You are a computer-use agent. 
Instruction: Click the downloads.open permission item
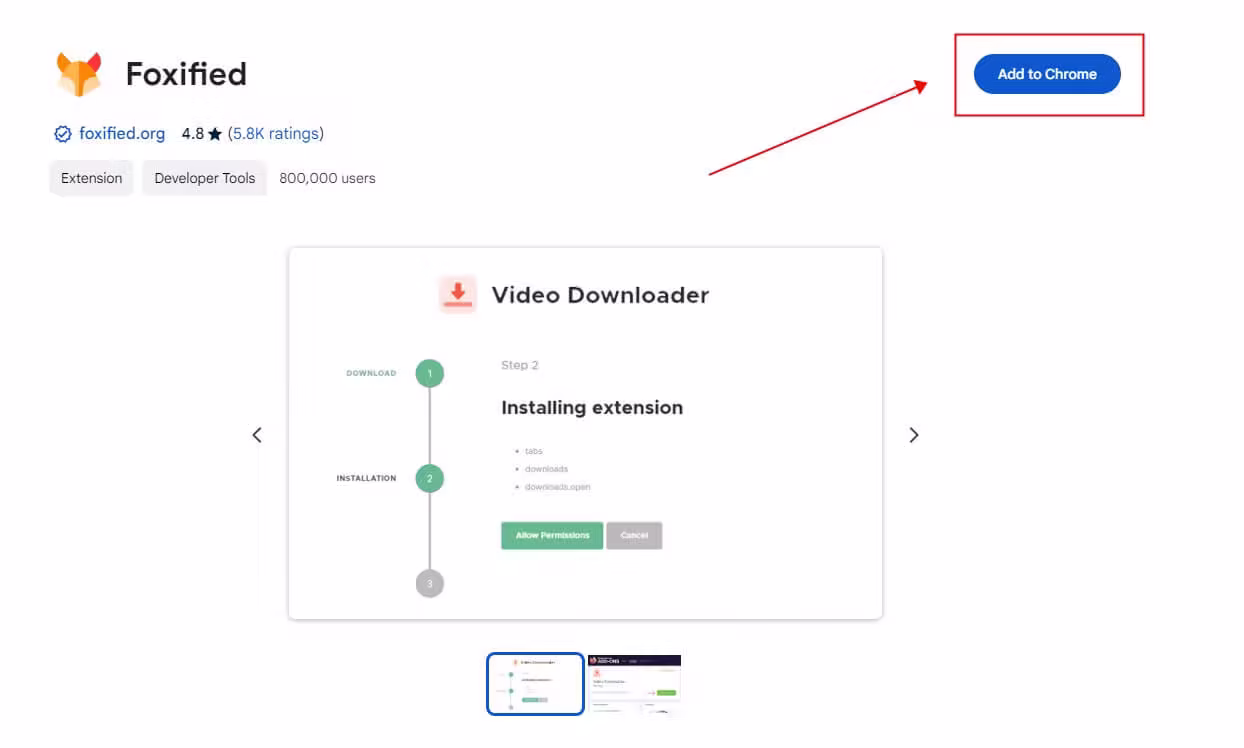[558, 487]
